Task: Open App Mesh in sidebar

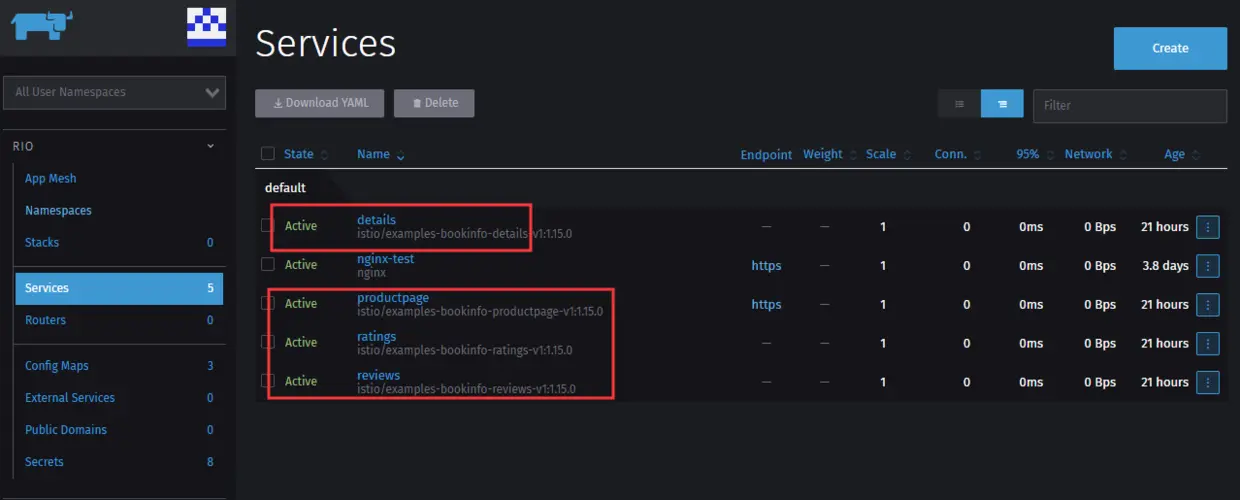Action: [x=51, y=178]
